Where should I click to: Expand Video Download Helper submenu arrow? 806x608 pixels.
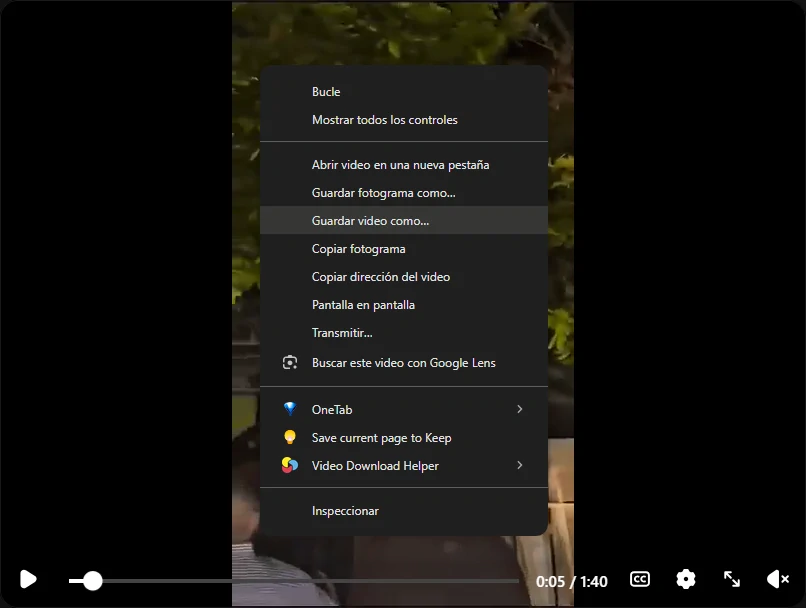click(x=520, y=465)
